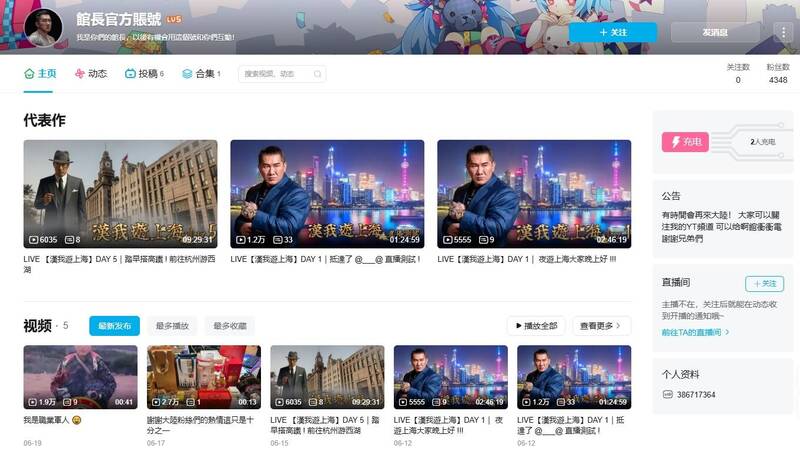
Task: Click the 播放全部 play all button
Action: click(x=536, y=325)
